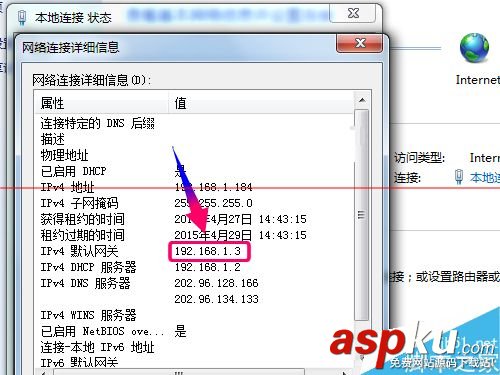The height and width of the screenshot is (375, 500).
Task: Click the Internet label under the globe
Action: tap(478, 80)
